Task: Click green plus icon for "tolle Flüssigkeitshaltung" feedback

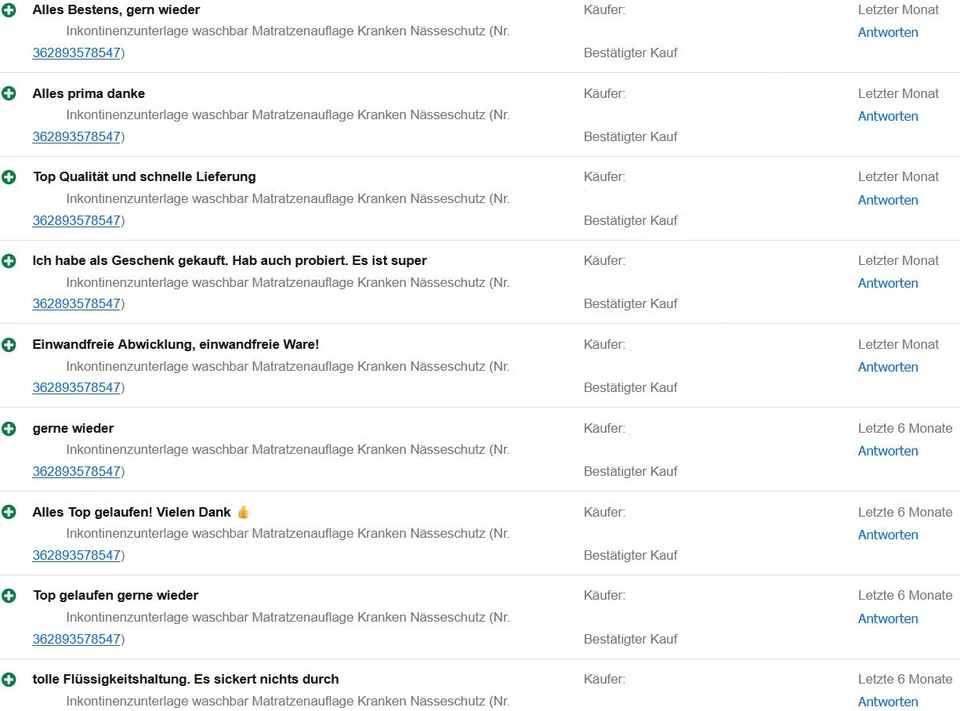Action: [9, 679]
